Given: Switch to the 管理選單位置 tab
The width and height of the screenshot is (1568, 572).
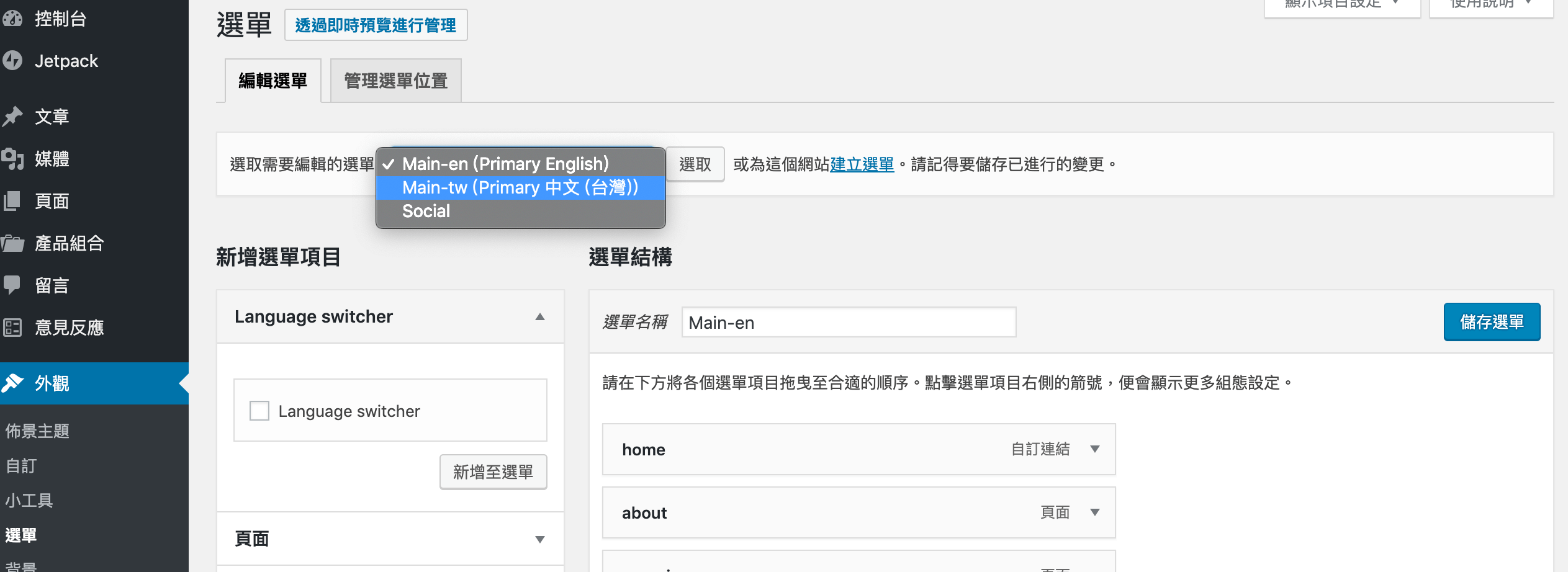Looking at the screenshot, I should point(395,81).
